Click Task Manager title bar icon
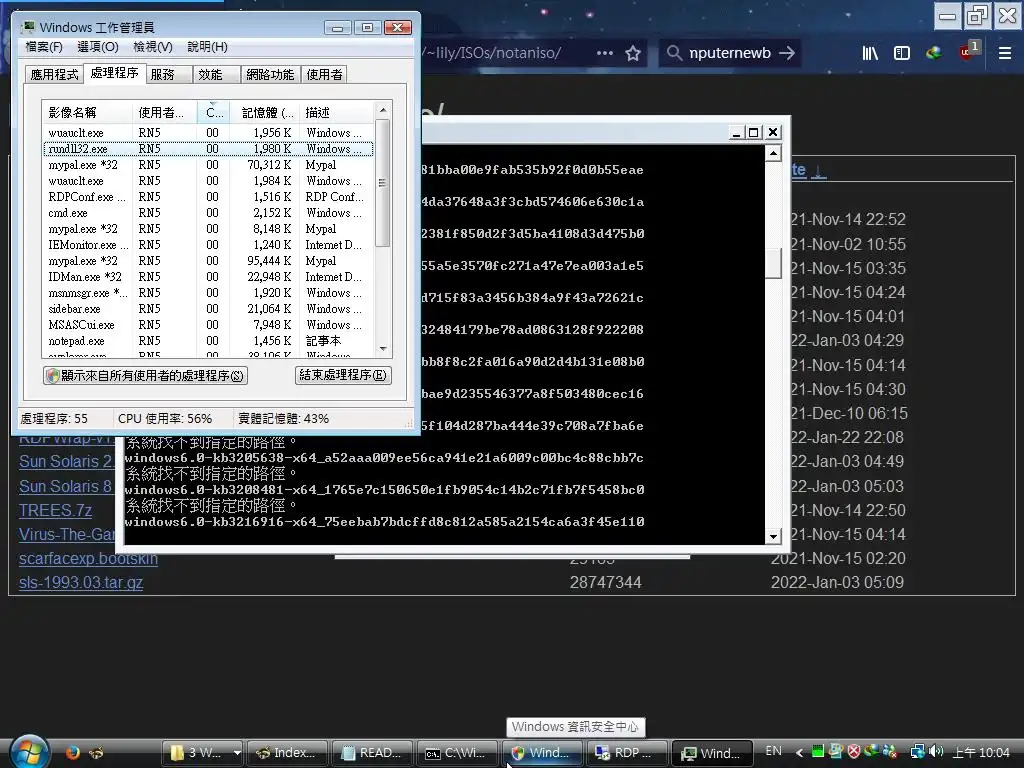The image size is (1024, 768). pos(27,27)
